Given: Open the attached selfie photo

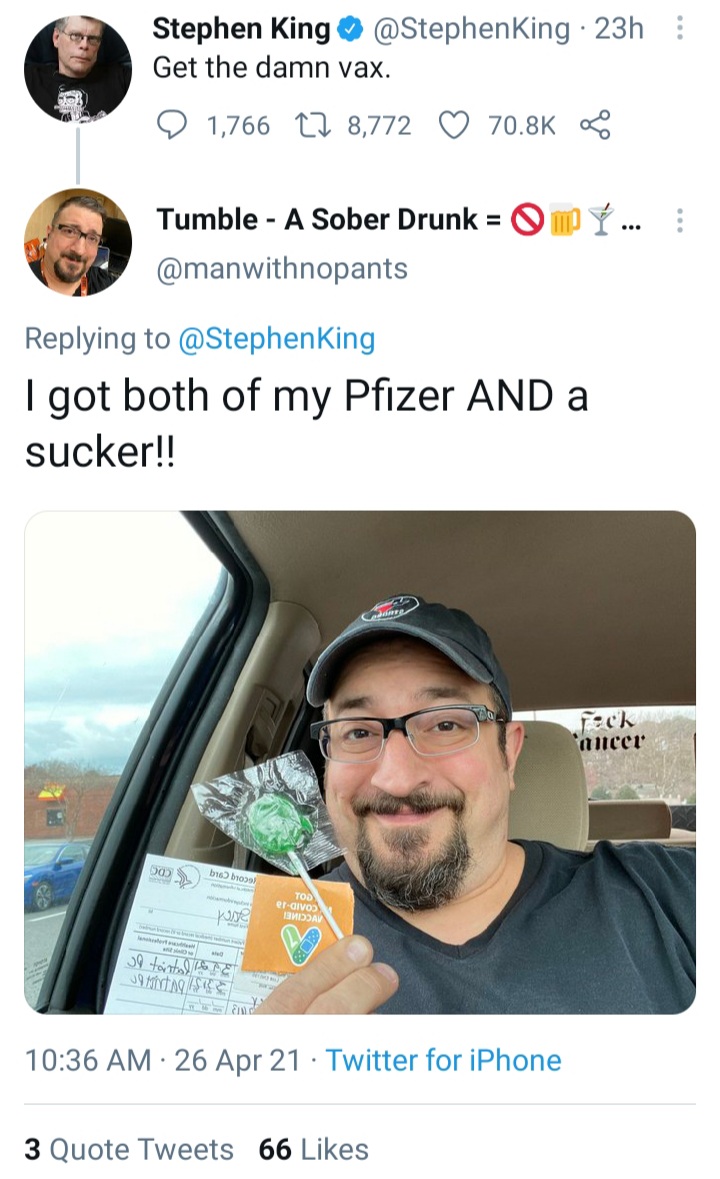Looking at the screenshot, I should pos(360,762).
